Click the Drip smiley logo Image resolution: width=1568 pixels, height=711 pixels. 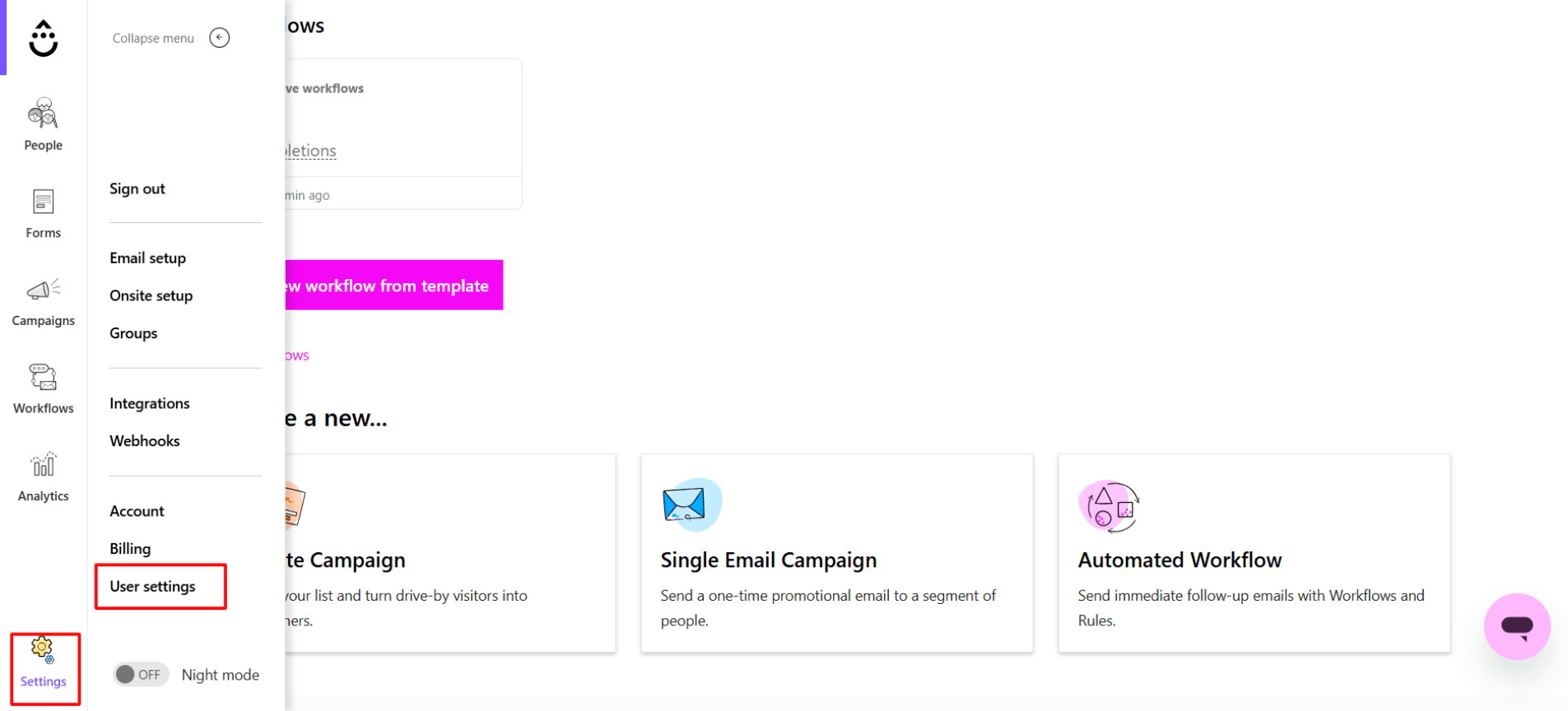pyautogui.click(x=43, y=38)
